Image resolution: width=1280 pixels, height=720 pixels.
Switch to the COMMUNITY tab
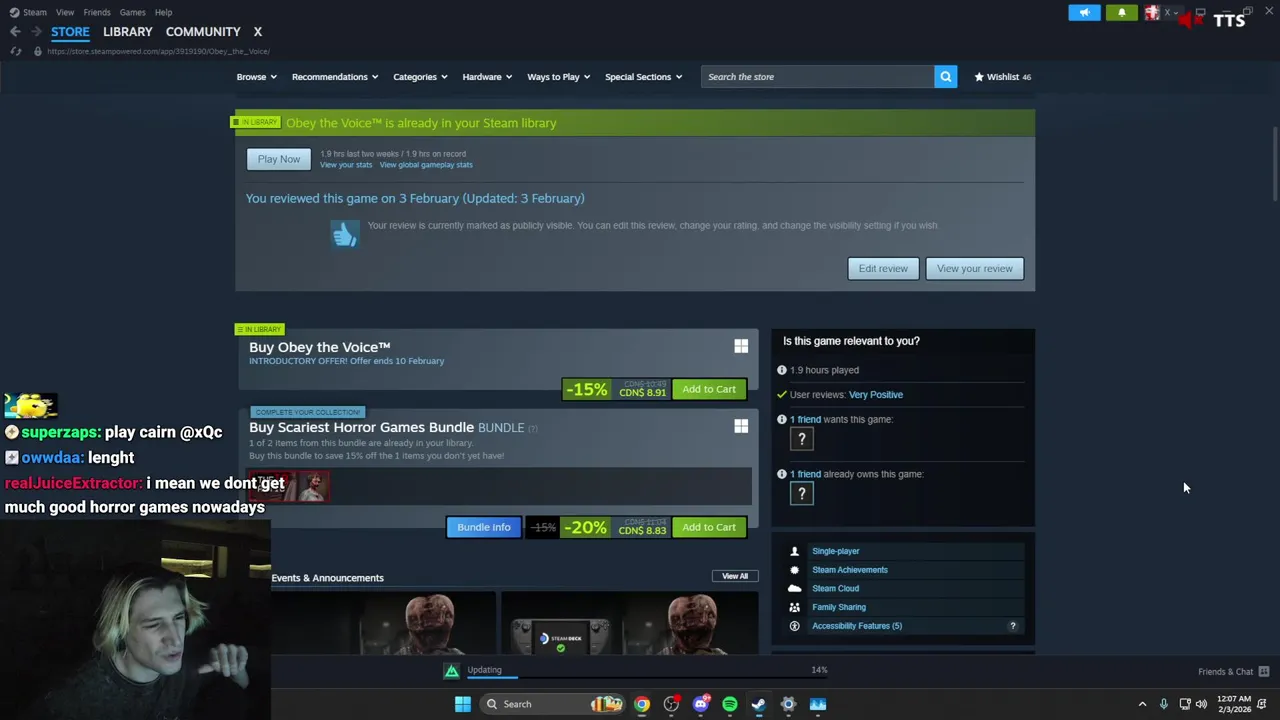[x=203, y=32]
